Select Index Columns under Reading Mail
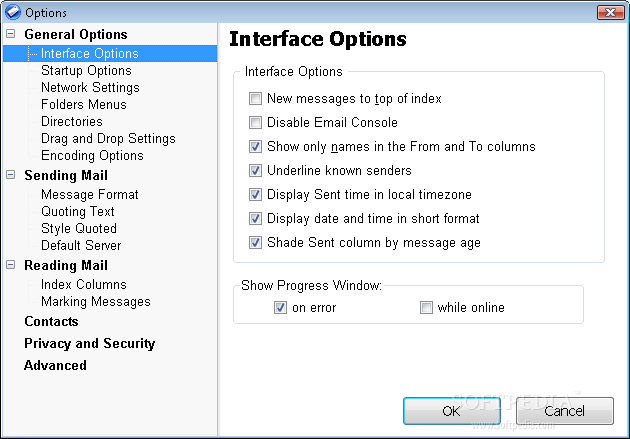630x439 pixels. 84,284
